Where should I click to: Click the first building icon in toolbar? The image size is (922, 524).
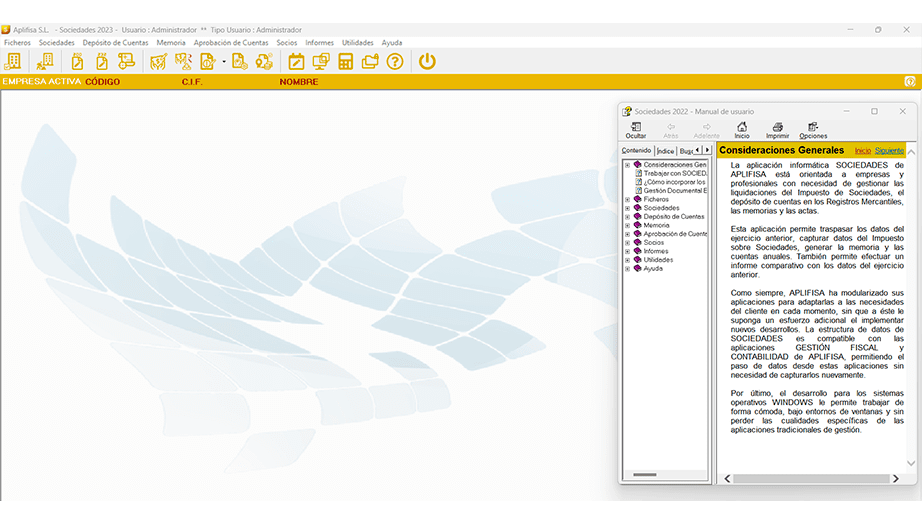[12, 62]
